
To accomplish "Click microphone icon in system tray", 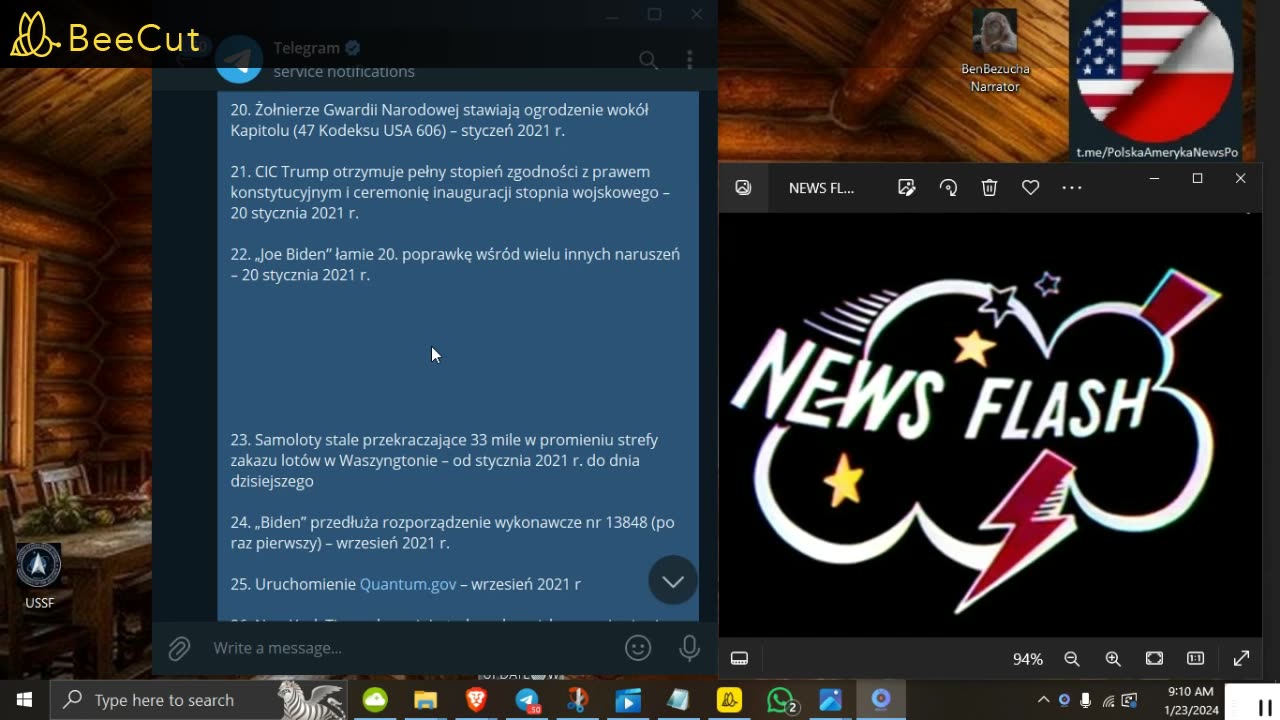I will coord(1086,700).
